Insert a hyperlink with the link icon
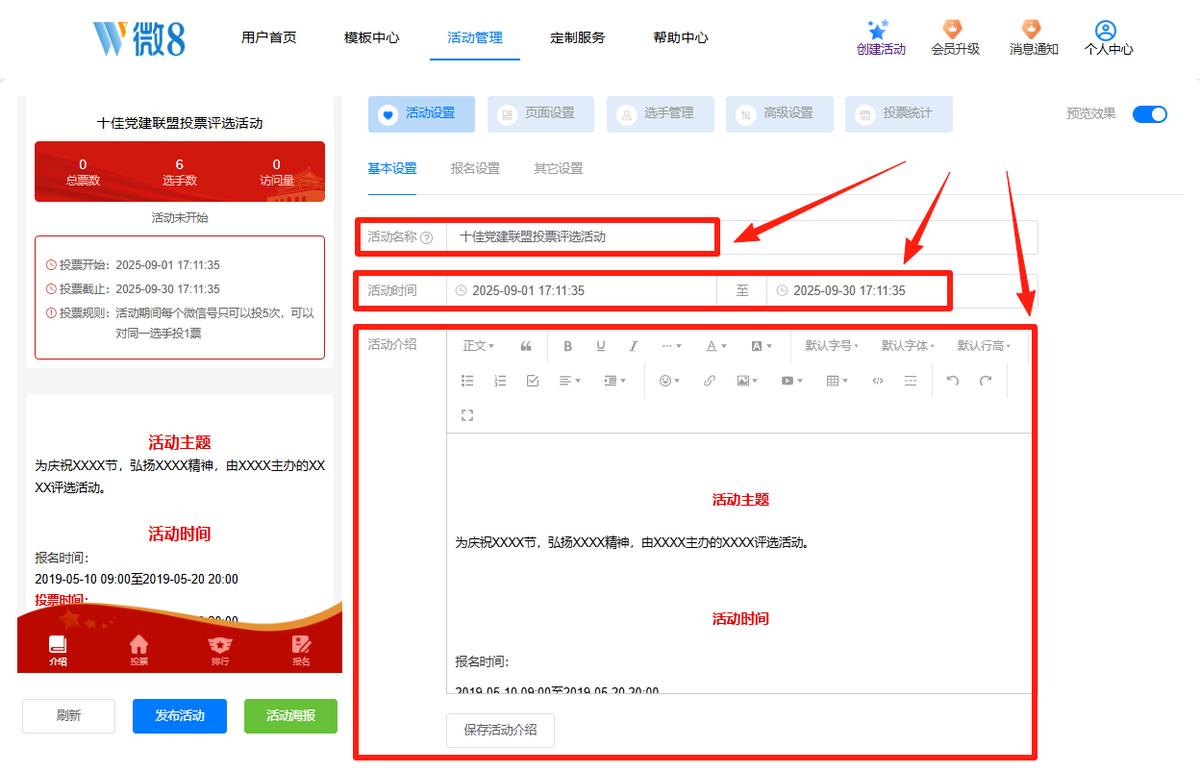Viewport: 1200px width, 770px height. 710,381
